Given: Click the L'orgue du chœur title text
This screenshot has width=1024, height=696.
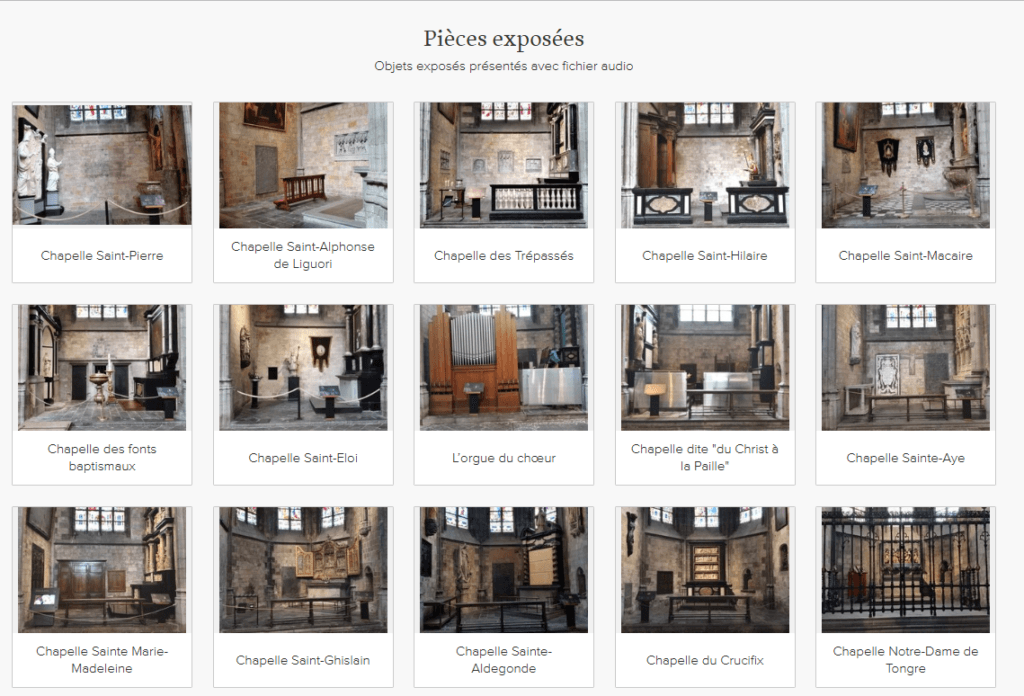Looking at the screenshot, I should pos(504,458).
